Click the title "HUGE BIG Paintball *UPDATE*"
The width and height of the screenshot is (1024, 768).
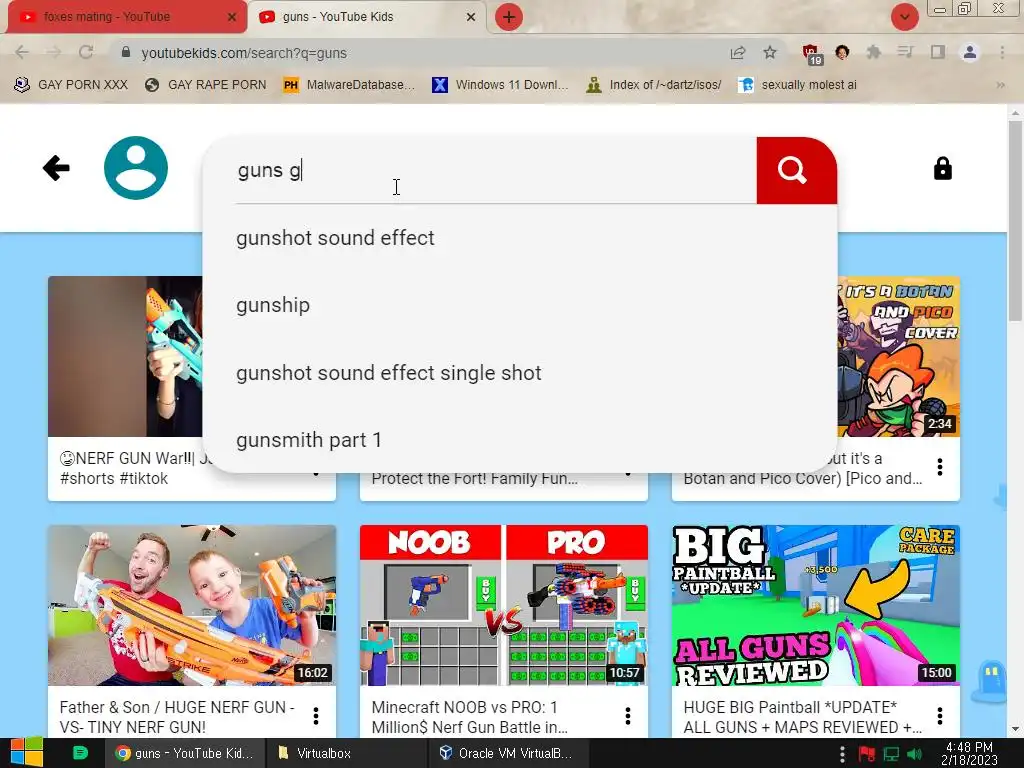click(x=803, y=717)
